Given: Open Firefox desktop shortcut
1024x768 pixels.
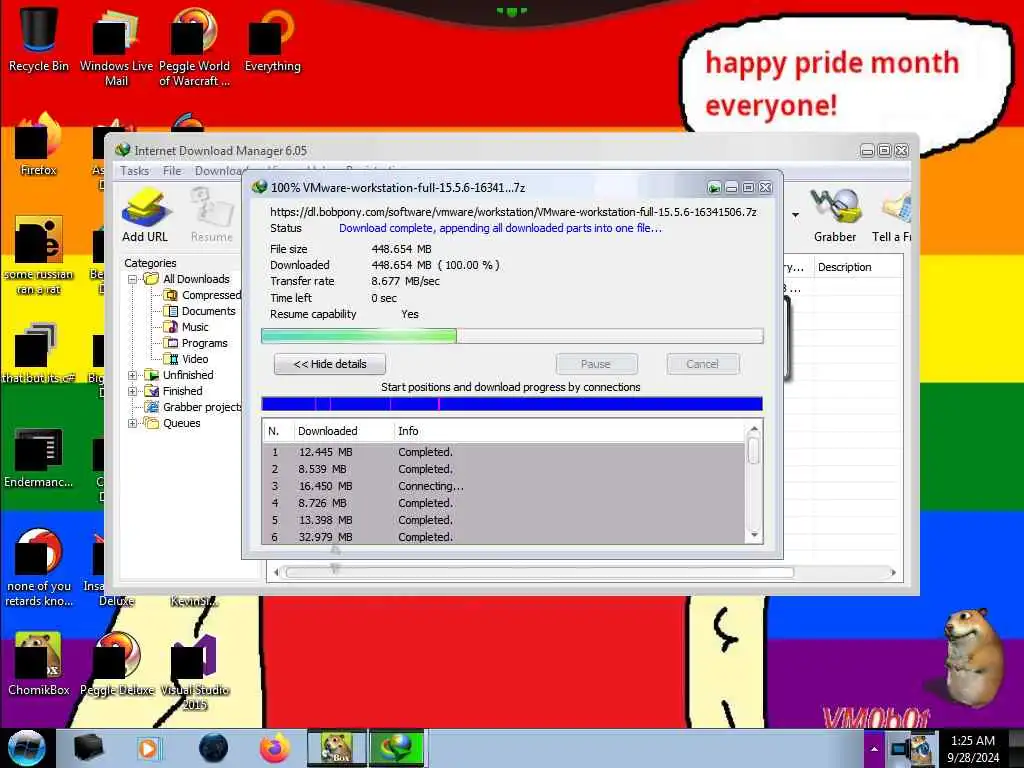Looking at the screenshot, I should pyautogui.click(x=39, y=145).
